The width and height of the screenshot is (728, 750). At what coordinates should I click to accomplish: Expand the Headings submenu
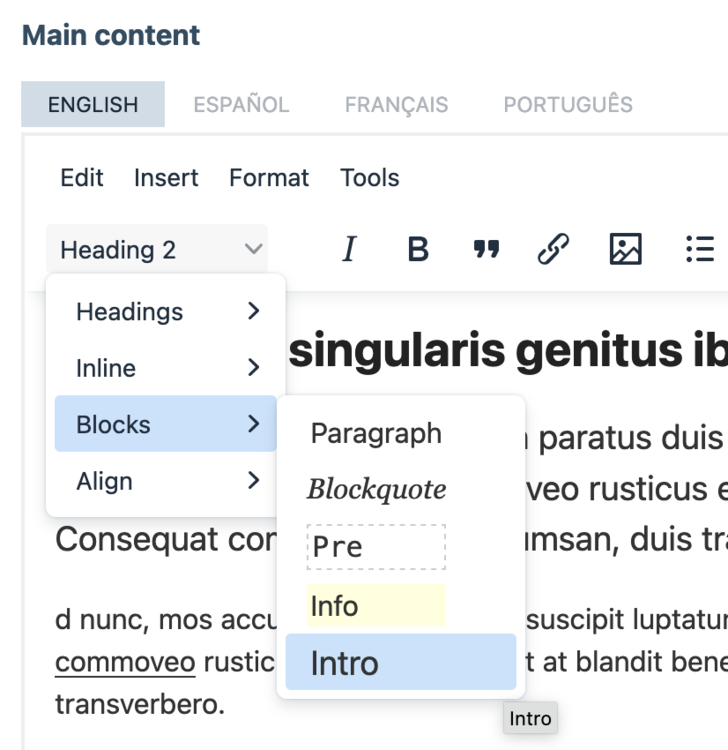point(165,311)
